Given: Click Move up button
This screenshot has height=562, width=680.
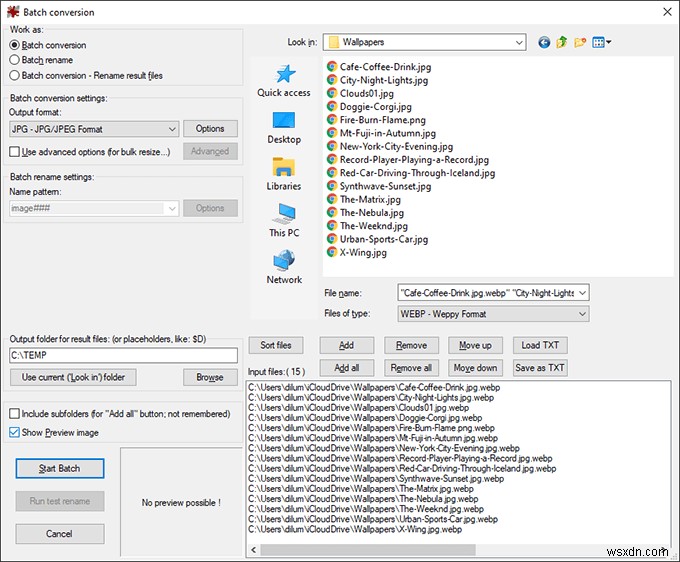Looking at the screenshot, I should tap(475, 346).
